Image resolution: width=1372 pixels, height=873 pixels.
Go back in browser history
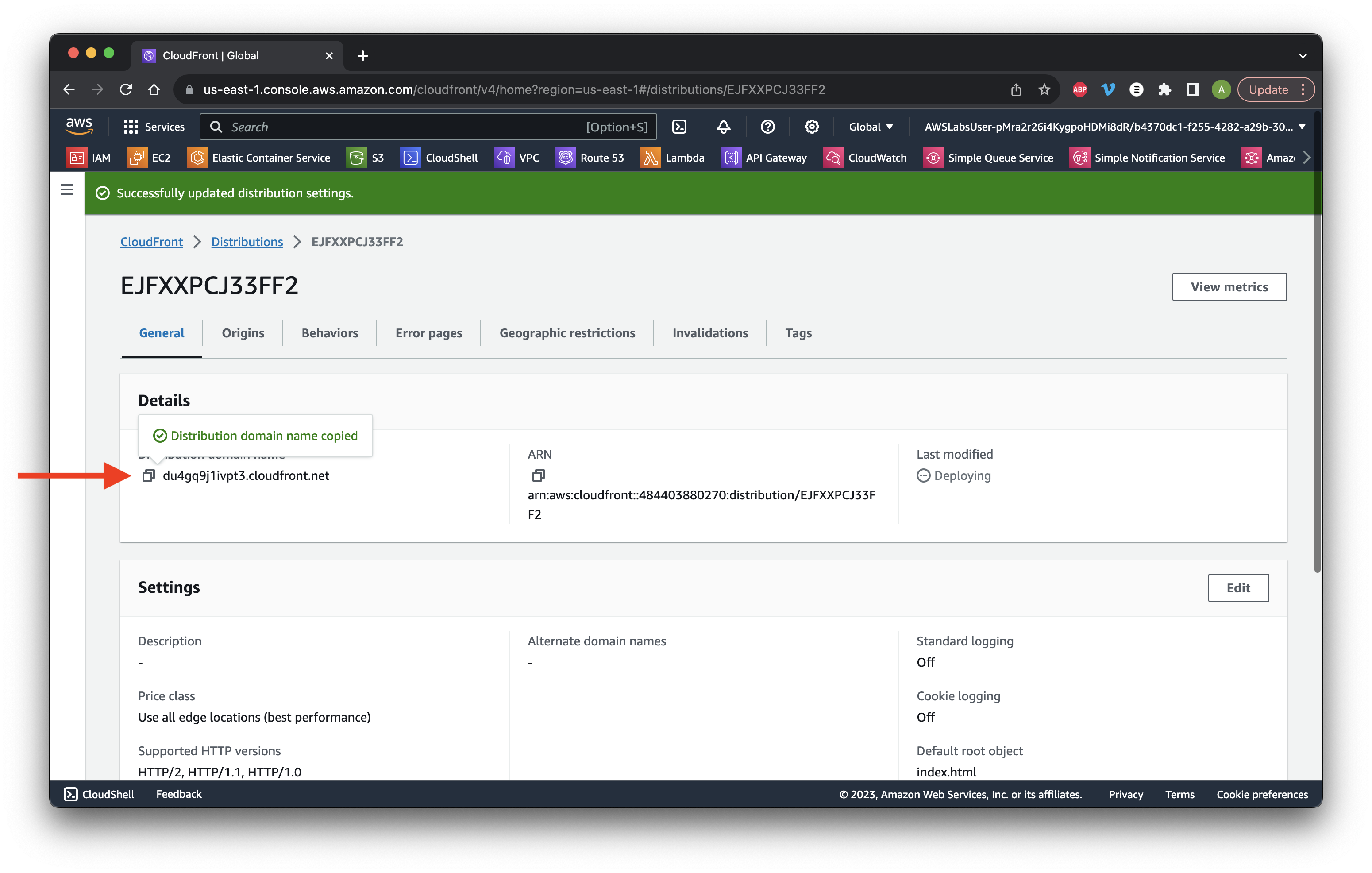point(69,89)
